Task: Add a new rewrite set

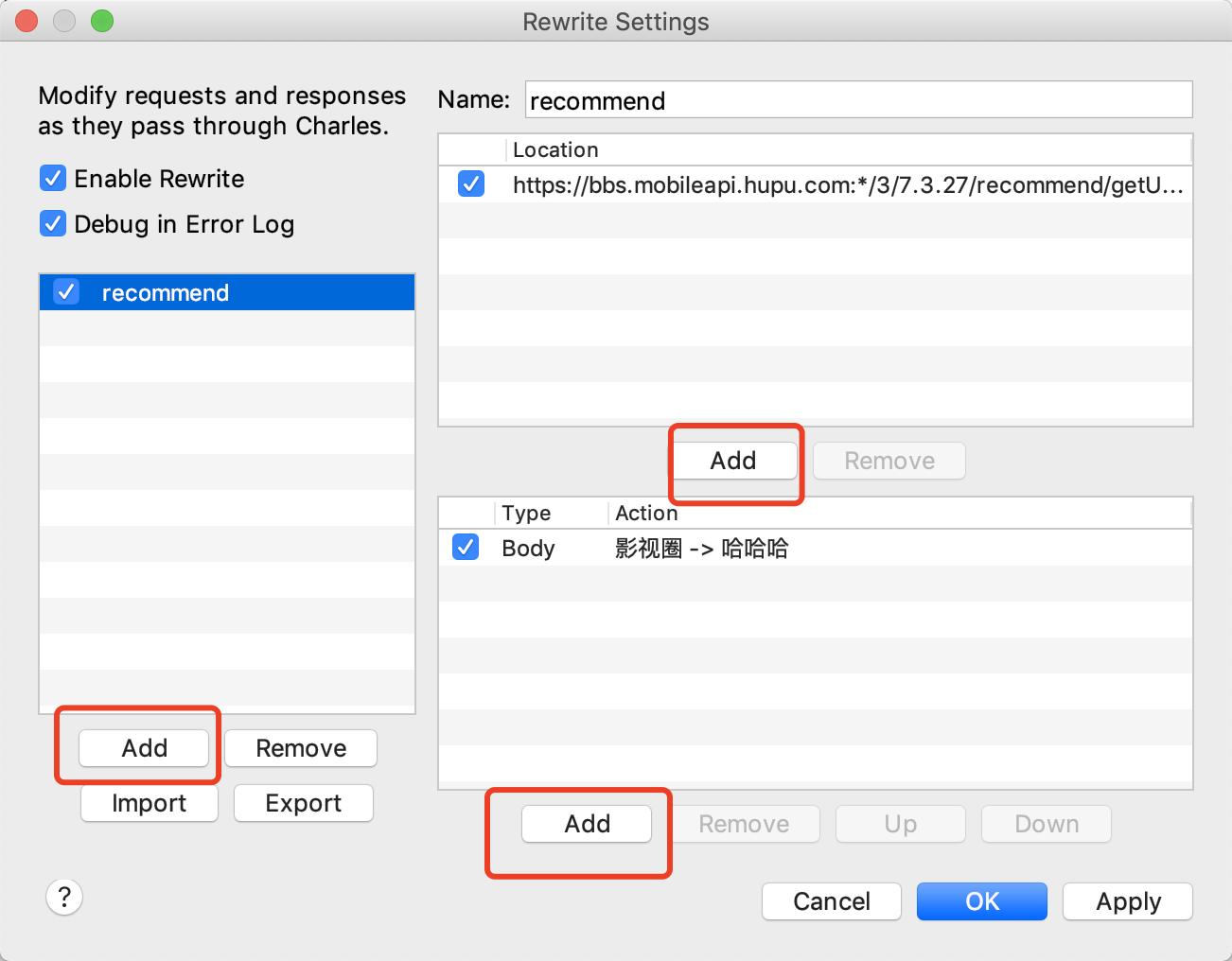Action: coord(144,748)
